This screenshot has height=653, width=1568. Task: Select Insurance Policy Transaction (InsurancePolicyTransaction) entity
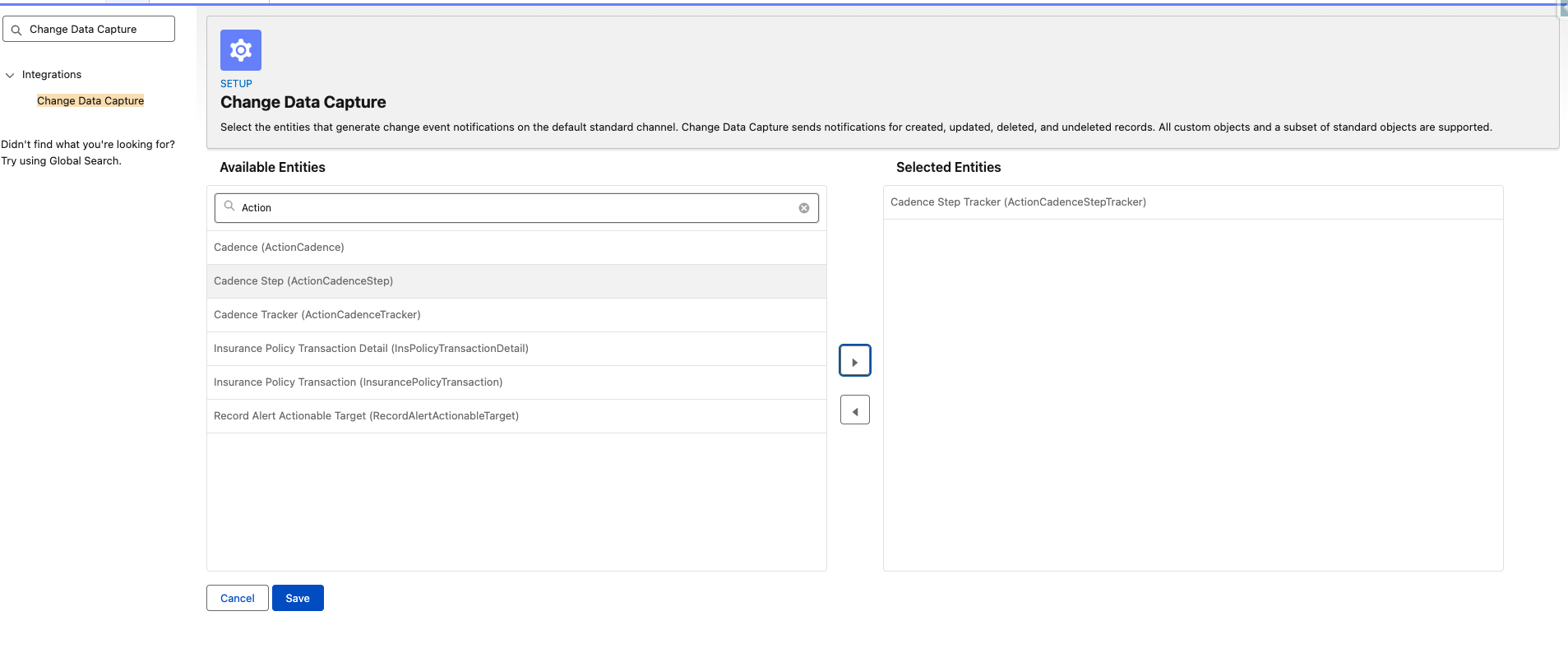point(358,382)
